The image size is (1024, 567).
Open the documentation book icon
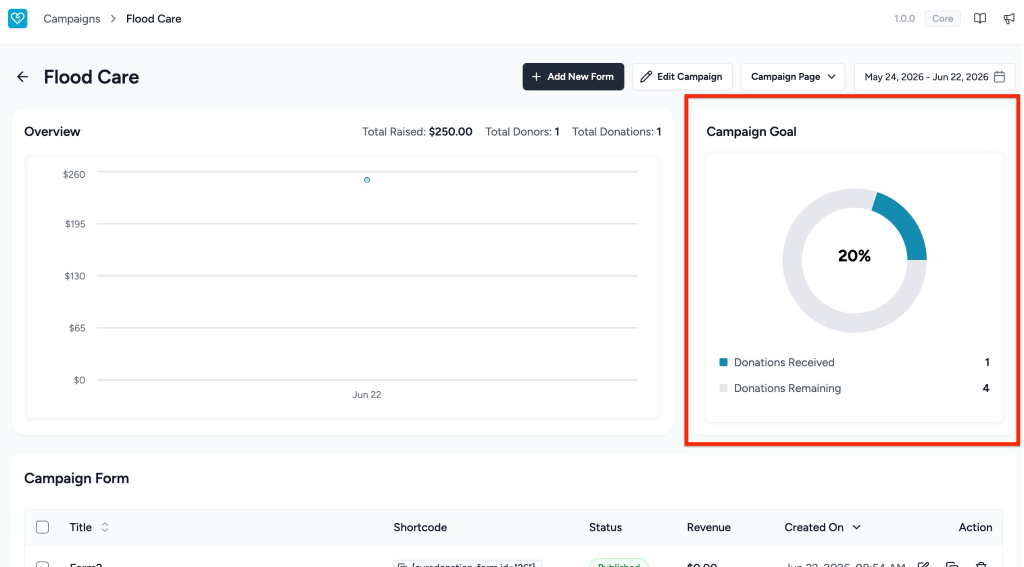click(980, 18)
